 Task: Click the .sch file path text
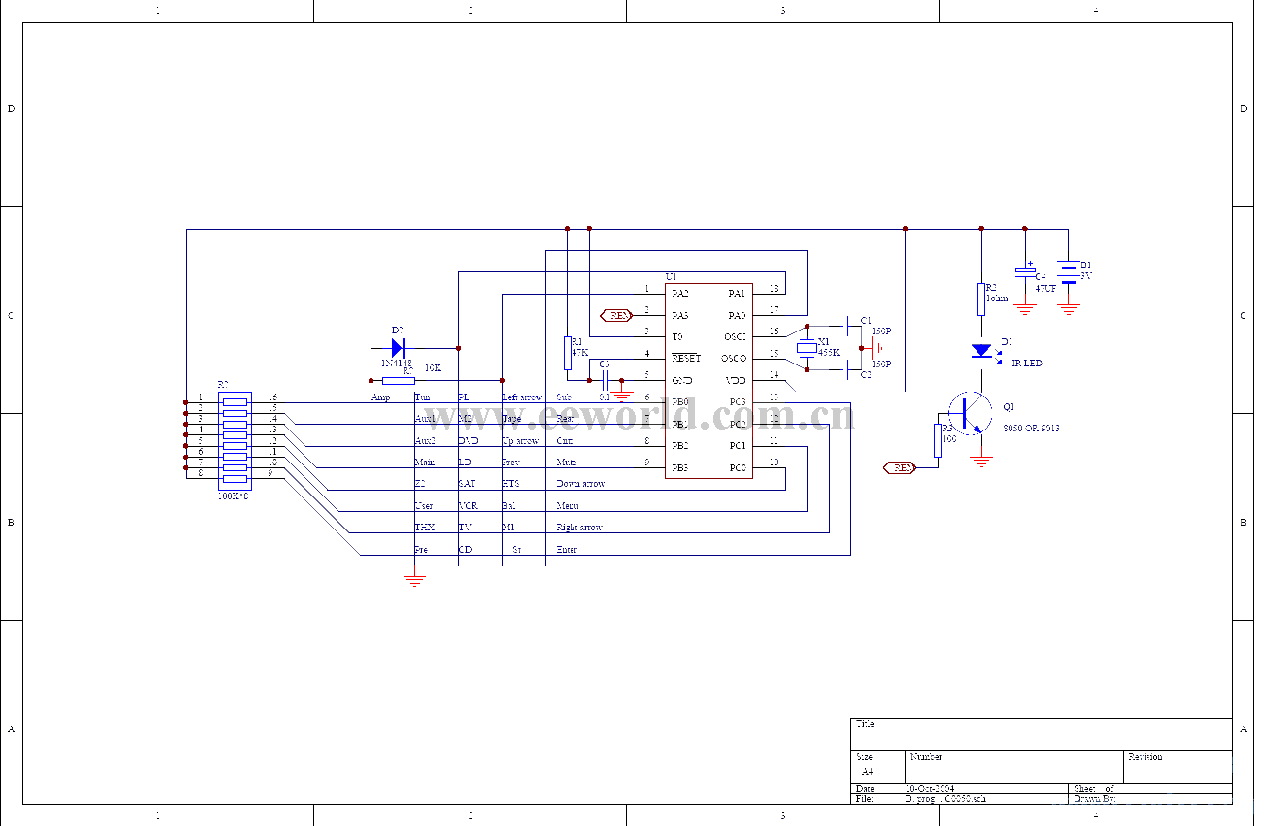click(x=946, y=799)
